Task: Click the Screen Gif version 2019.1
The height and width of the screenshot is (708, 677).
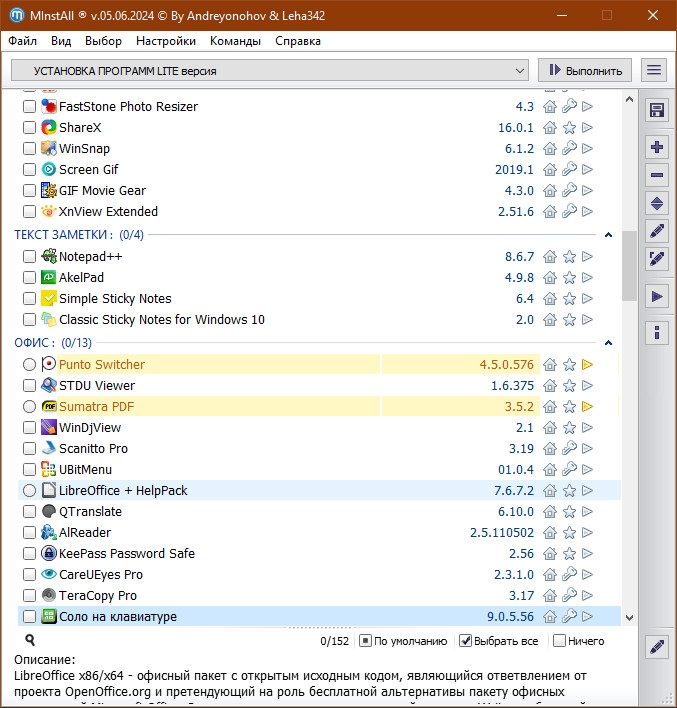Action: (x=514, y=170)
